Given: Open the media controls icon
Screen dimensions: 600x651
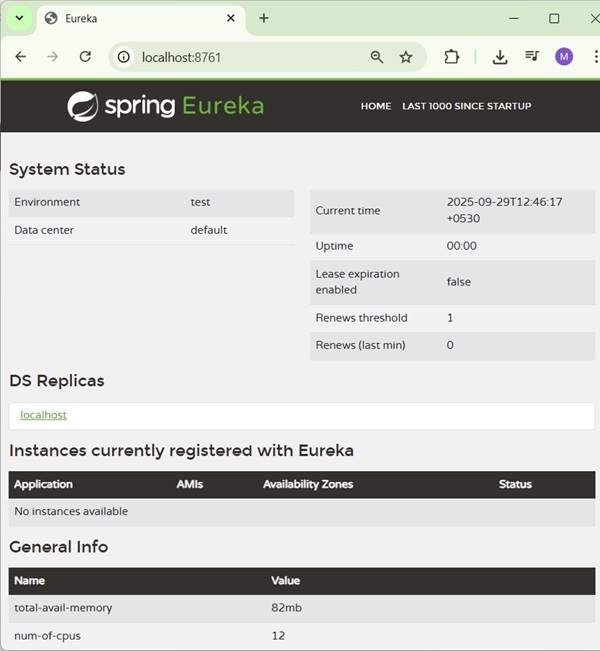Looking at the screenshot, I should 532,57.
